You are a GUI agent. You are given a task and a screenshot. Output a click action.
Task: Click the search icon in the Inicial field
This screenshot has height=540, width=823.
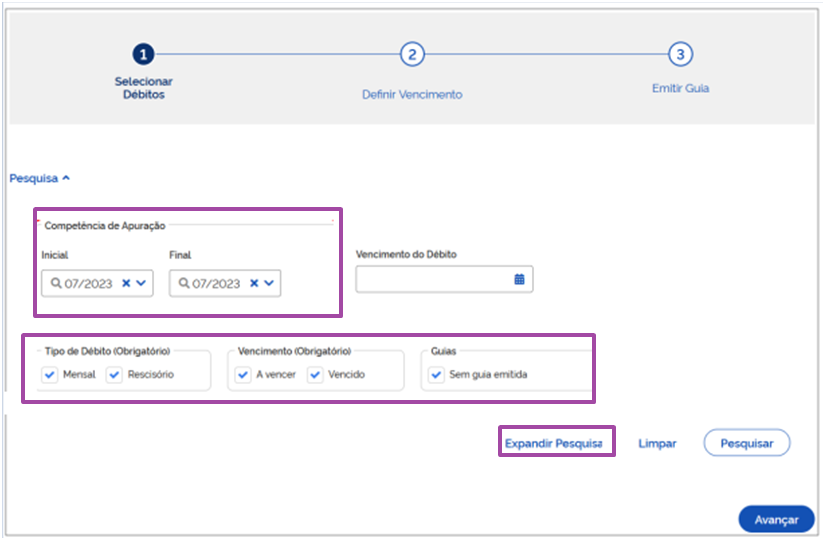[56, 283]
